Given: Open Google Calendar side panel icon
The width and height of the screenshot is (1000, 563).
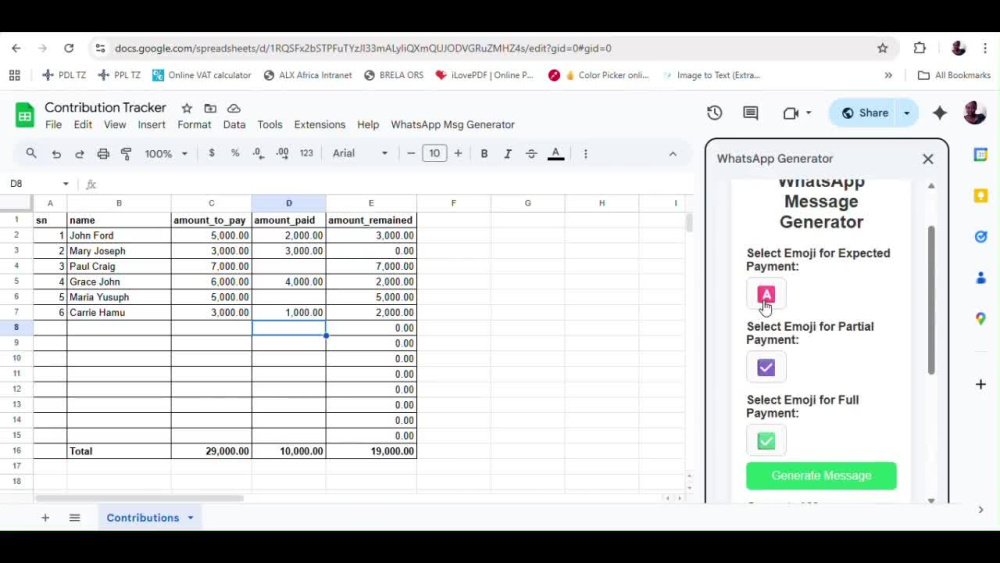Looking at the screenshot, I should pyautogui.click(x=981, y=155).
